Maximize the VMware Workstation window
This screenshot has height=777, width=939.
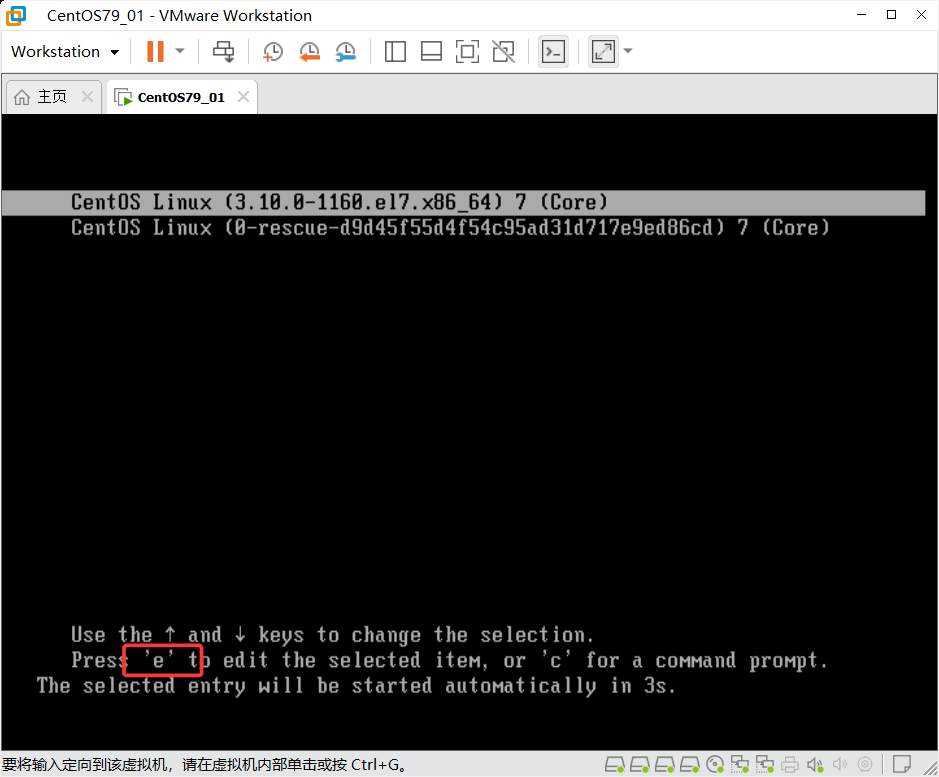[891, 15]
